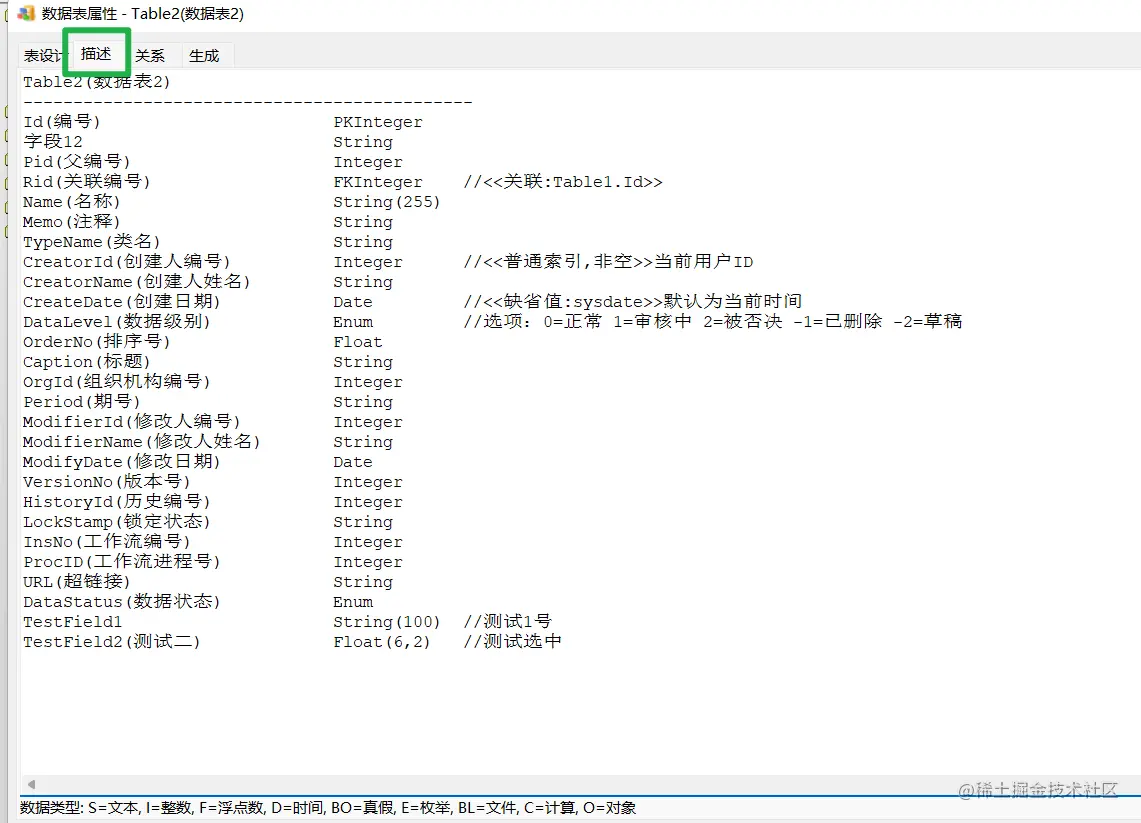Image resolution: width=1141 pixels, height=823 pixels.
Task: Switch to the 关系 tab
Action: click(x=150, y=55)
